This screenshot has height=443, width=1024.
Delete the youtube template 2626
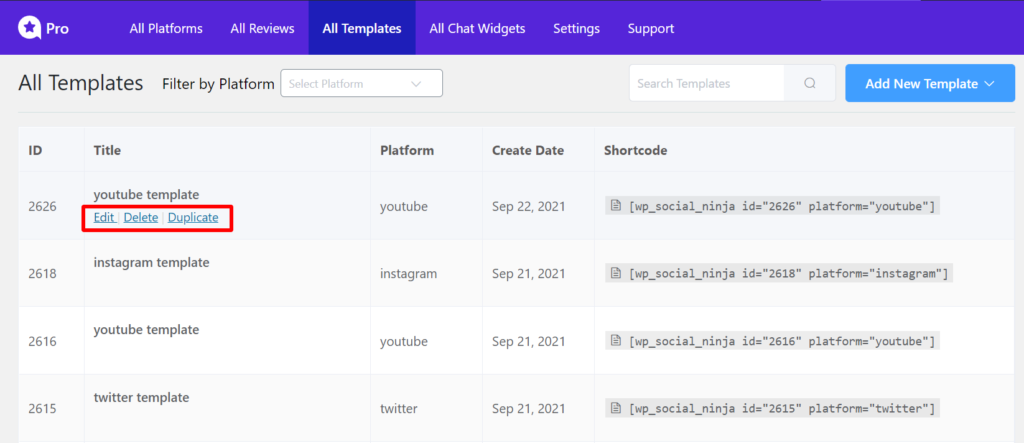click(x=141, y=217)
